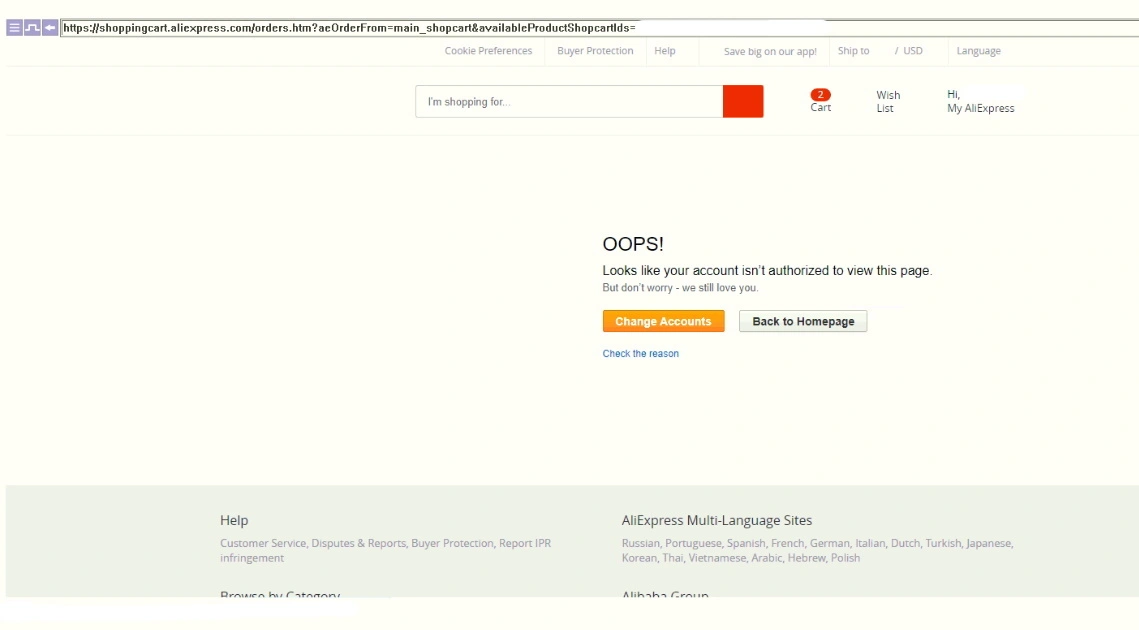Open the 'Check the reason' link
This screenshot has width=1139, height=630.
641,354
